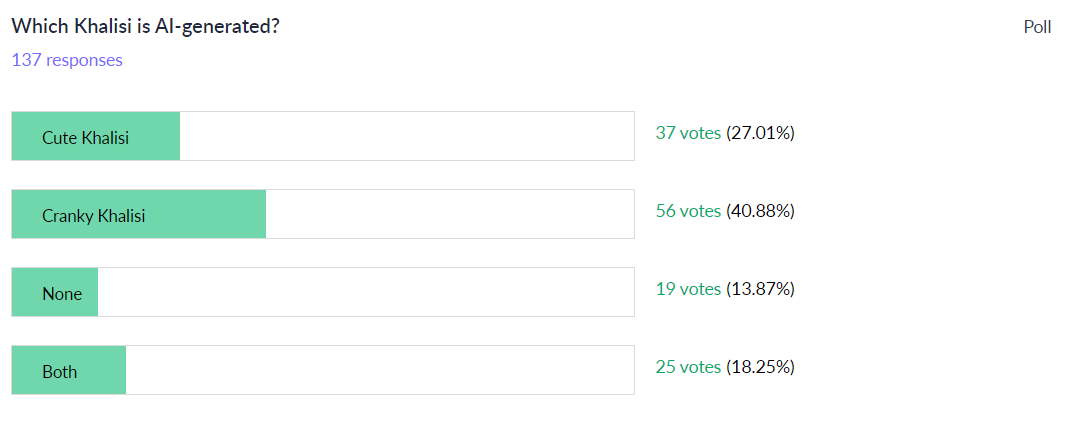Click empty white area of Cranky Khalisi bar
The image size is (1065, 423).
click(450, 214)
